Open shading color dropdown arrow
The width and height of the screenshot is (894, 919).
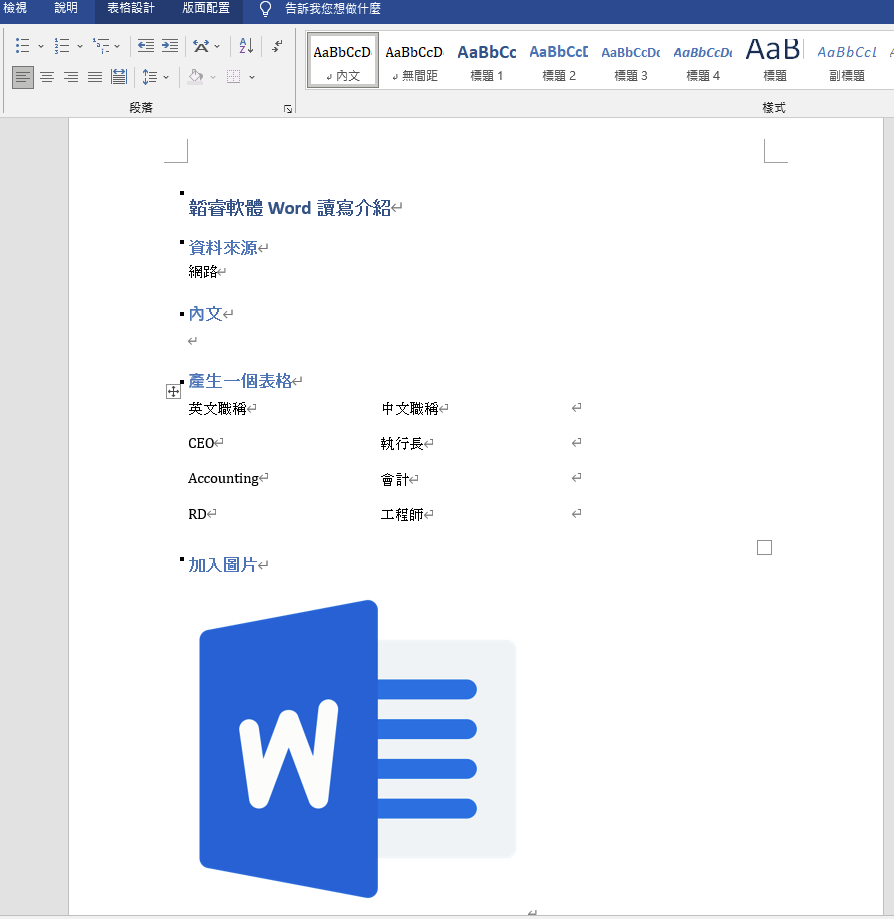click(213, 77)
